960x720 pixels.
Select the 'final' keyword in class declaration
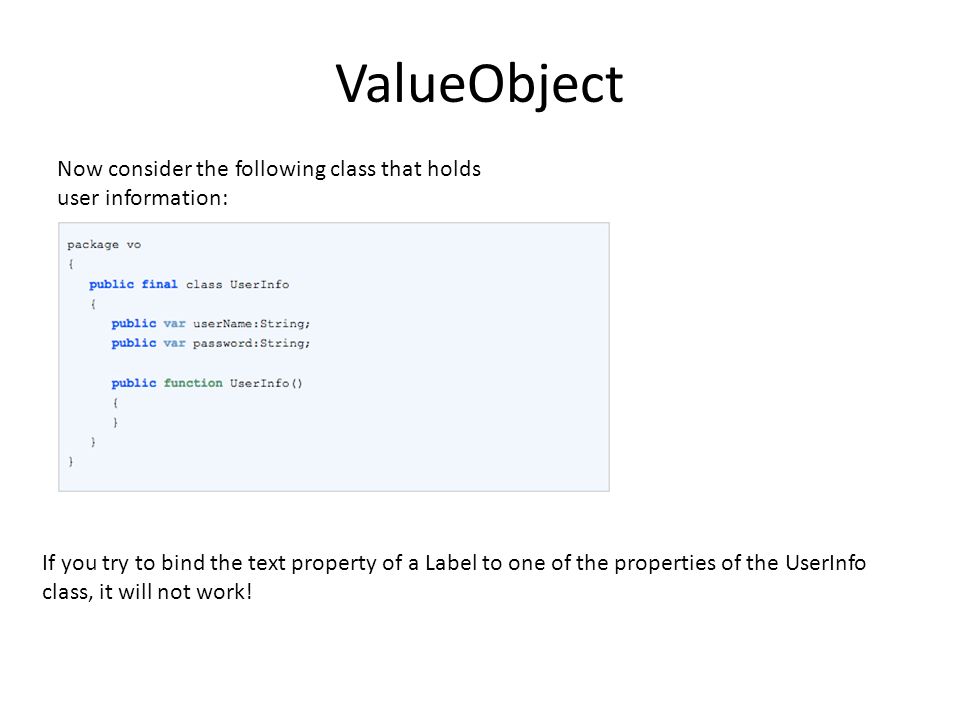(x=159, y=284)
